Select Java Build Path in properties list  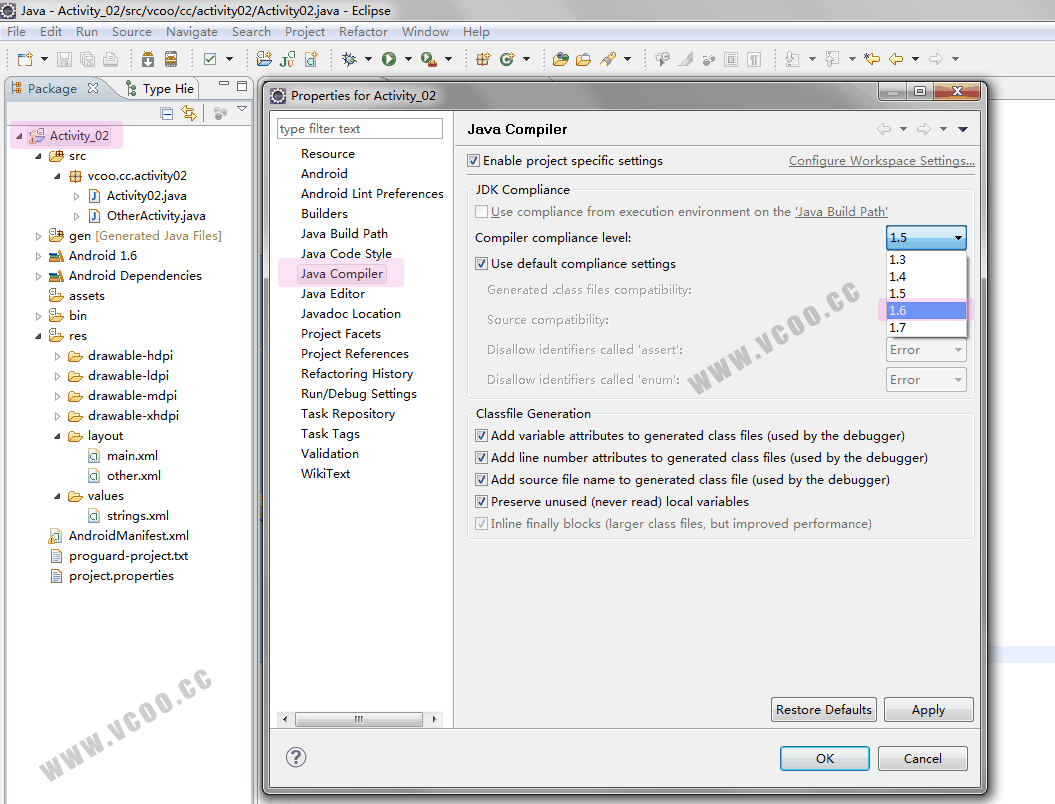pos(344,234)
